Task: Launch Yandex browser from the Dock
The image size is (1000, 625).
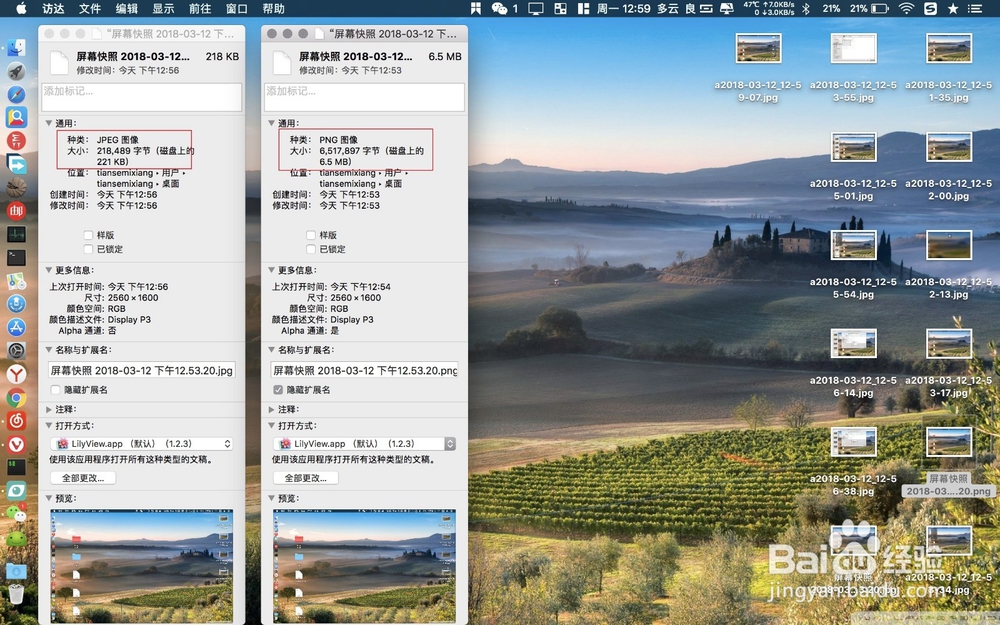Action: pos(16,374)
